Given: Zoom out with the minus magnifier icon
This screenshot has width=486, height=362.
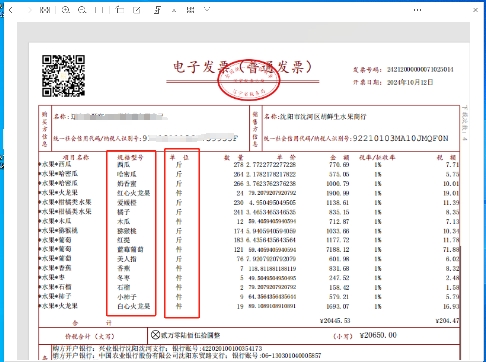Looking at the screenshot, I should [x=82, y=10].
